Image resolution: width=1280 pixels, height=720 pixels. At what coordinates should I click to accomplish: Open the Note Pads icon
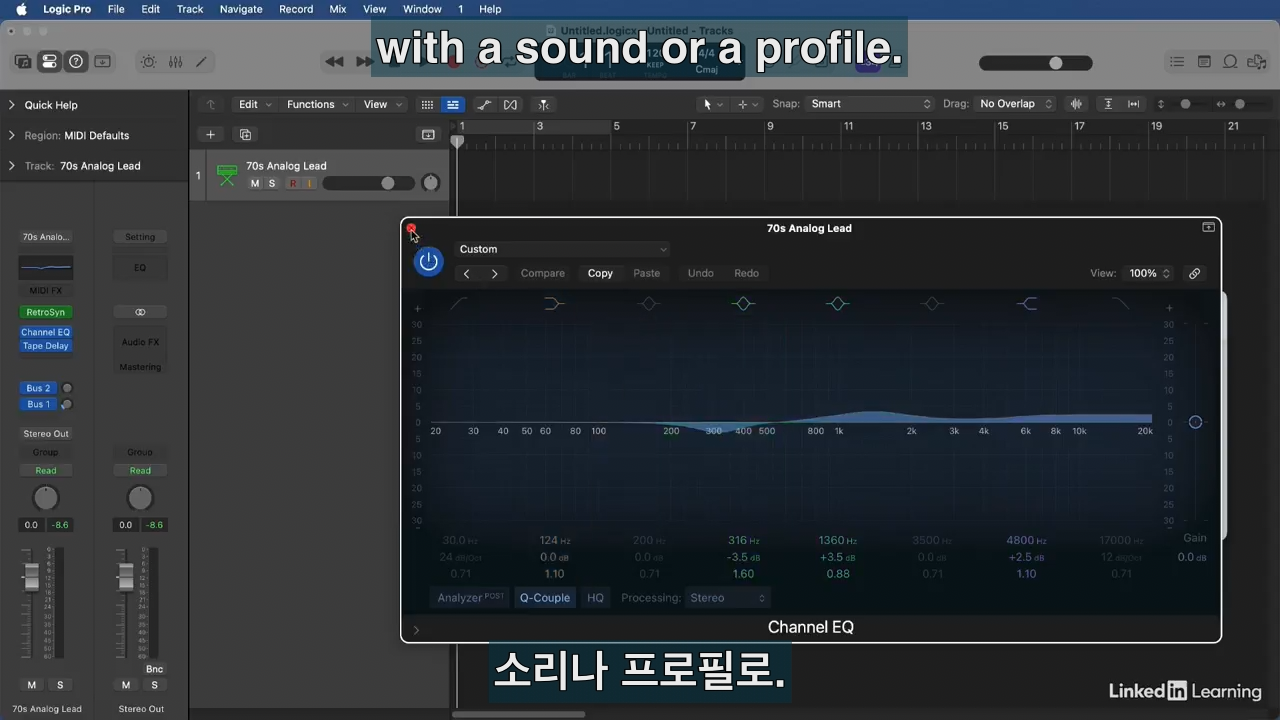pos(1204,62)
